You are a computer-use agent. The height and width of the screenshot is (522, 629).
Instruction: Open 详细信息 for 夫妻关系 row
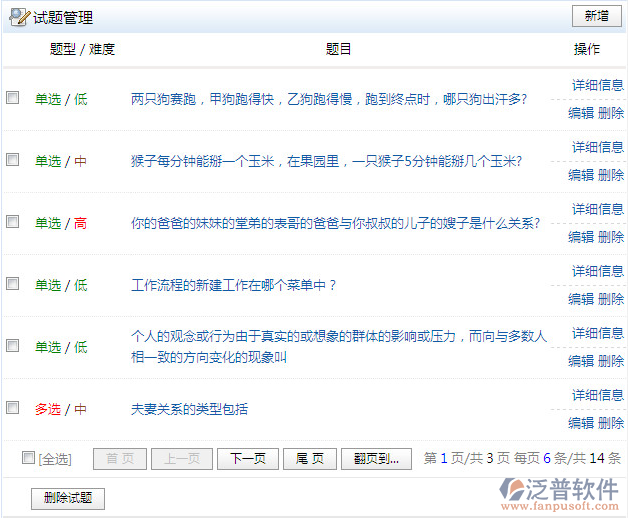(598, 395)
